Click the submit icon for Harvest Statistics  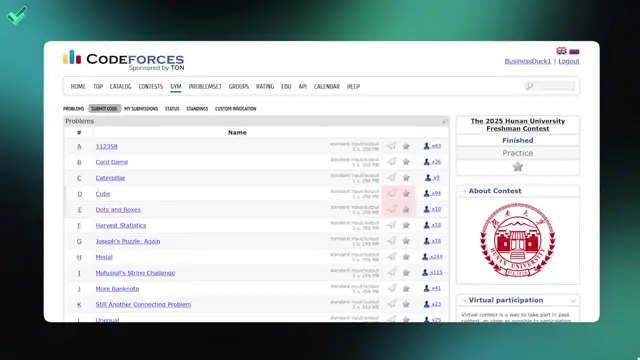[x=391, y=225]
